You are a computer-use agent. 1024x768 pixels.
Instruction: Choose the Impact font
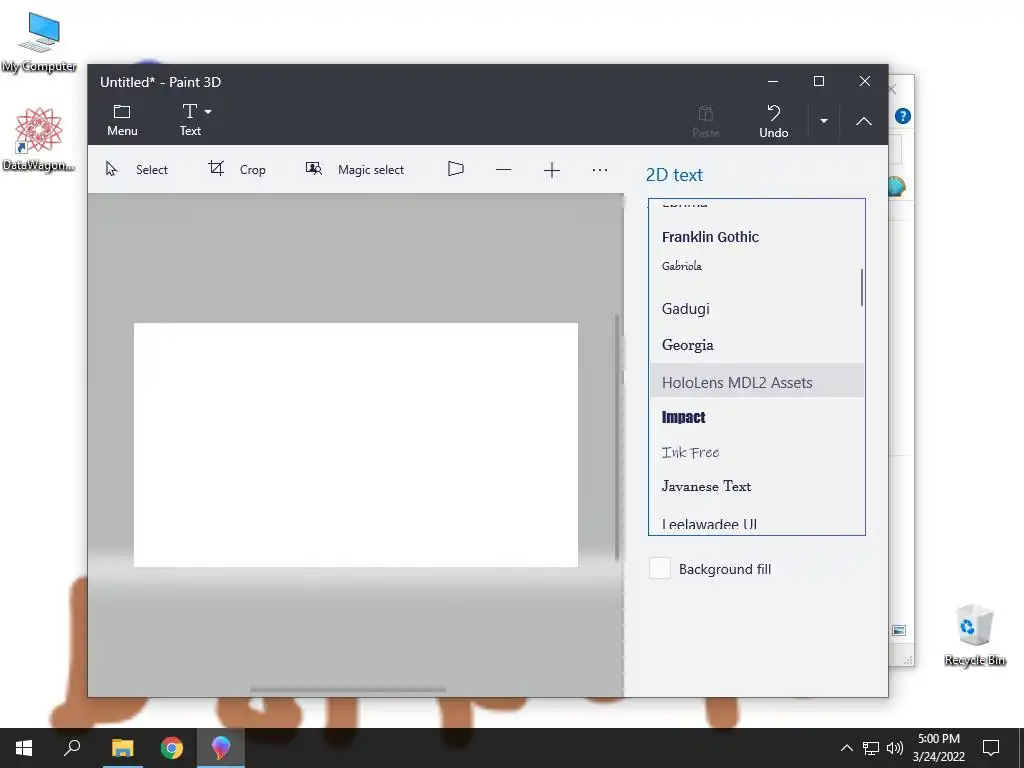pos(757,417)
